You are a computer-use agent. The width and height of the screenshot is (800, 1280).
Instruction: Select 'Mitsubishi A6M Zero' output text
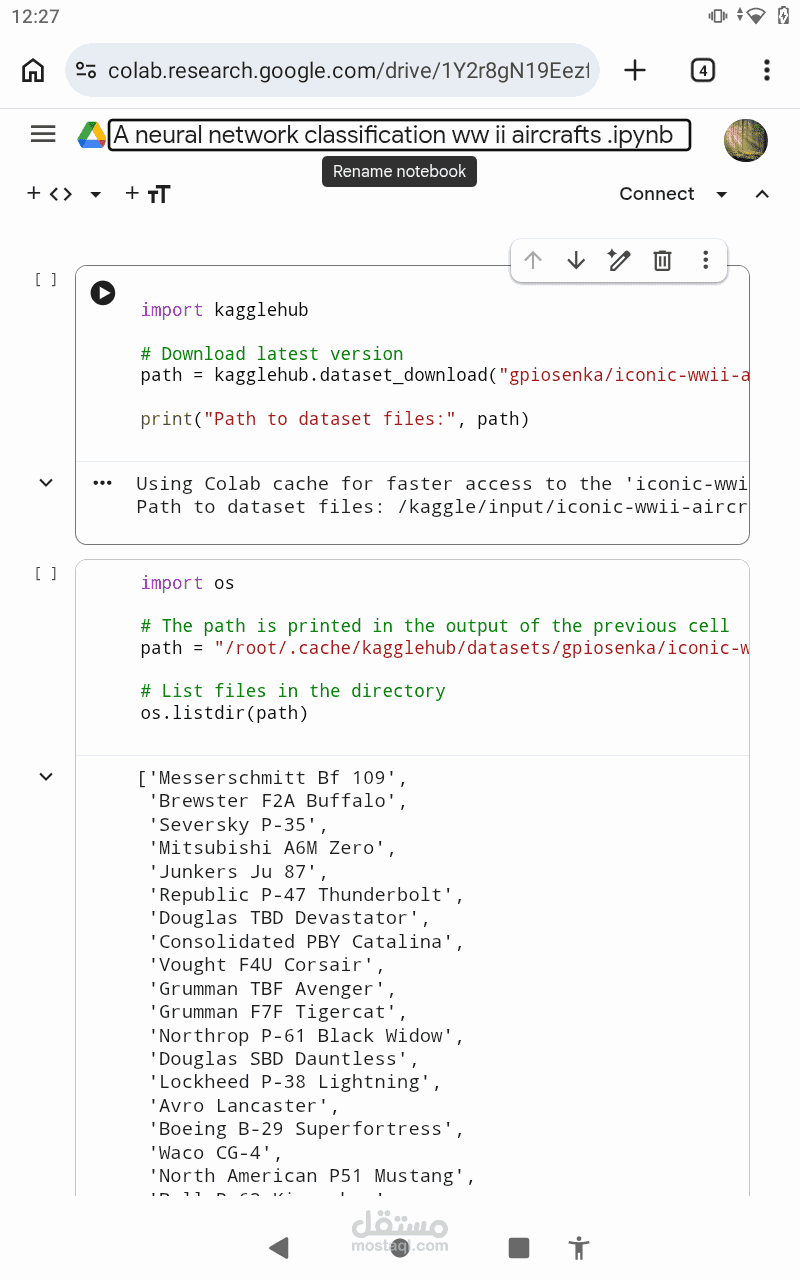[272, 848]
